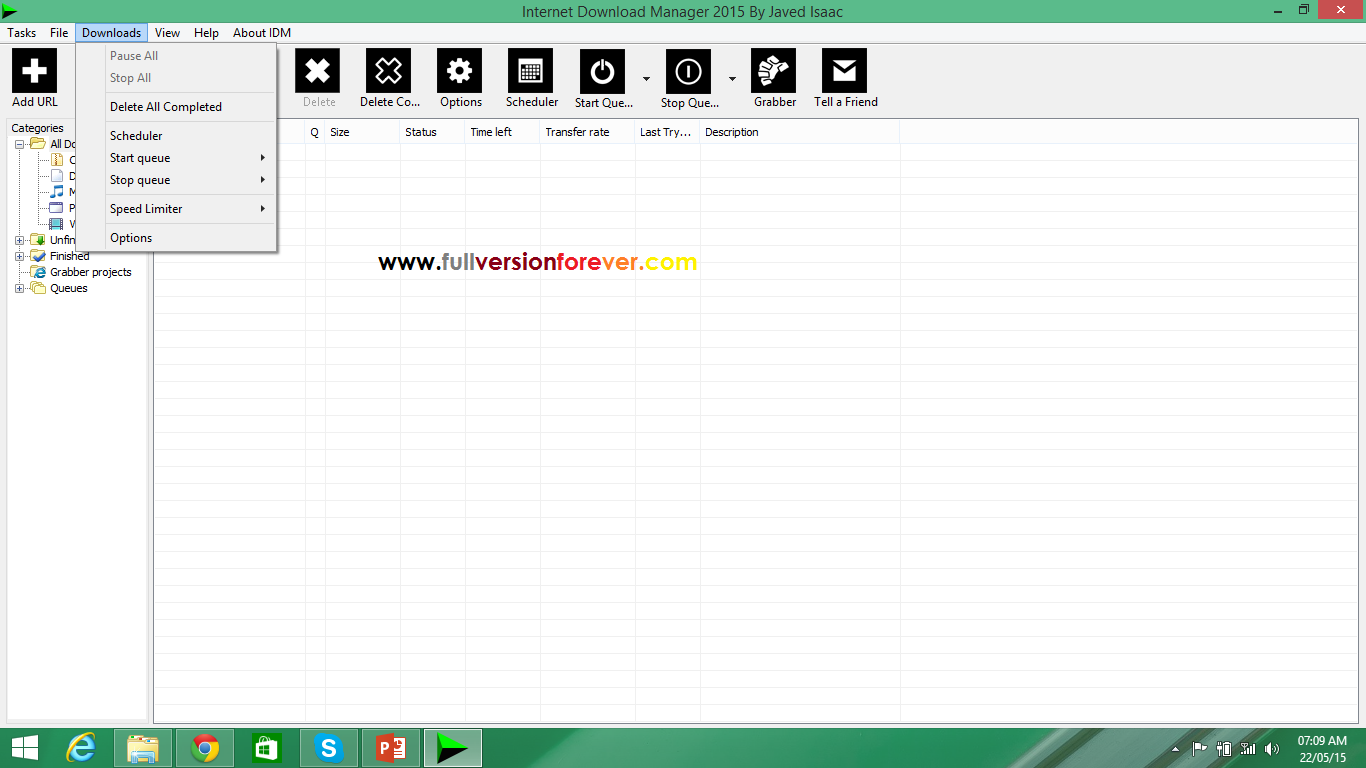Open the File menu
1366x768 pixels.
click(x=59, y=33)
